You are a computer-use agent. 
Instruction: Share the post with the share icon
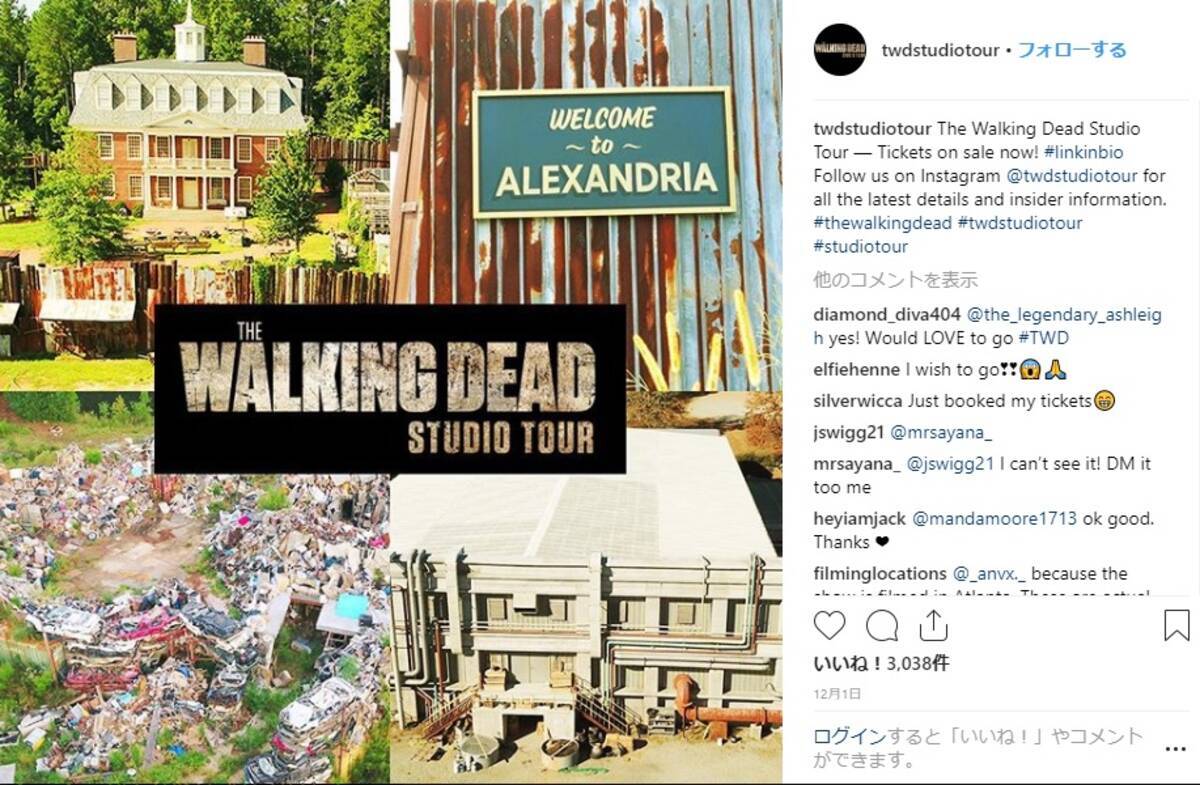pyautogui.click(x=933, y=626)
